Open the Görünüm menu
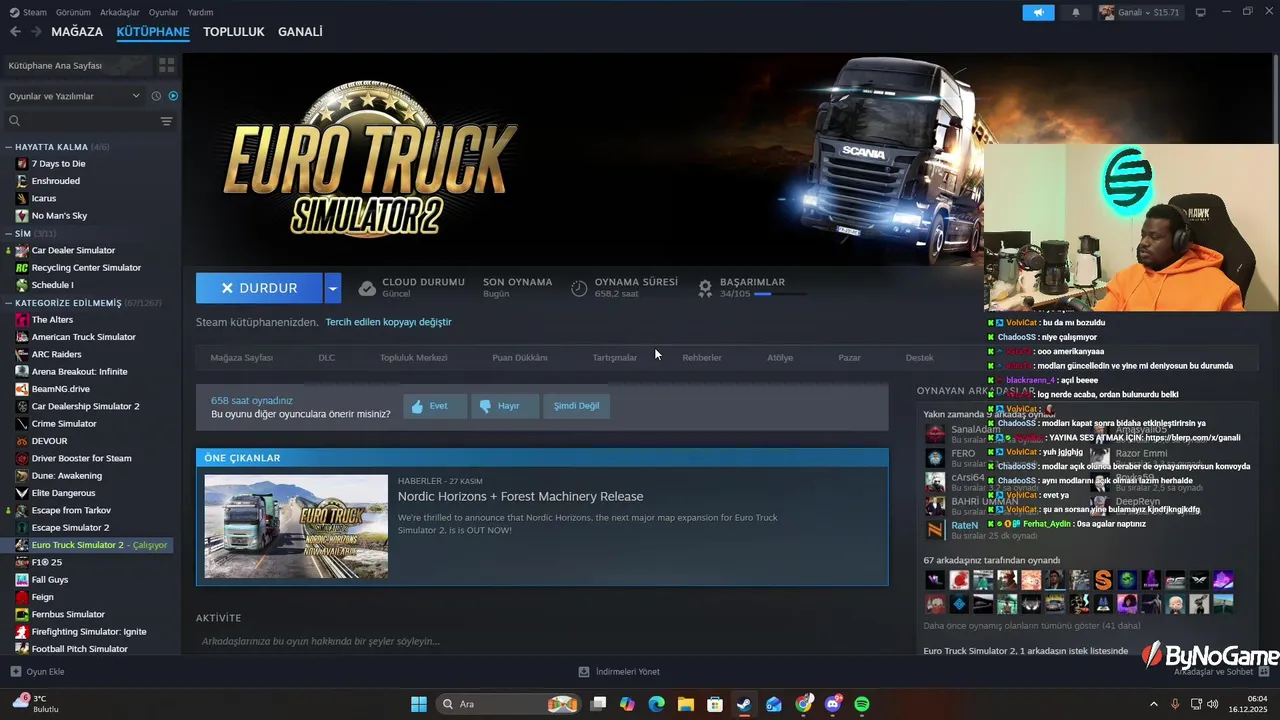The image size is (1280, 720). point(73,12)
